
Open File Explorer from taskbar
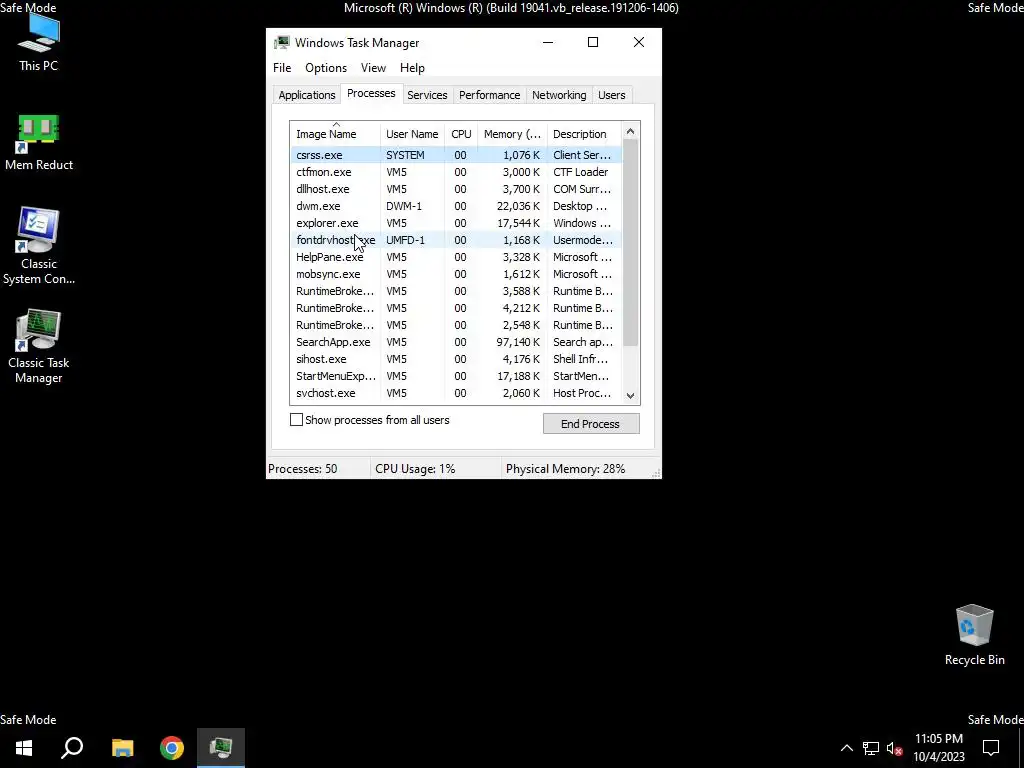[122, 748]
